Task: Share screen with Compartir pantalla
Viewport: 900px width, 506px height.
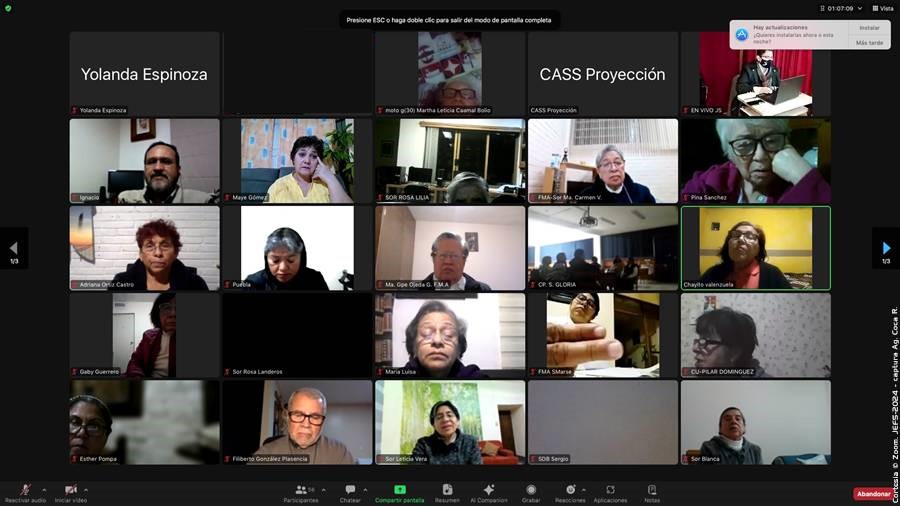Action: click(x=399, y=493)
